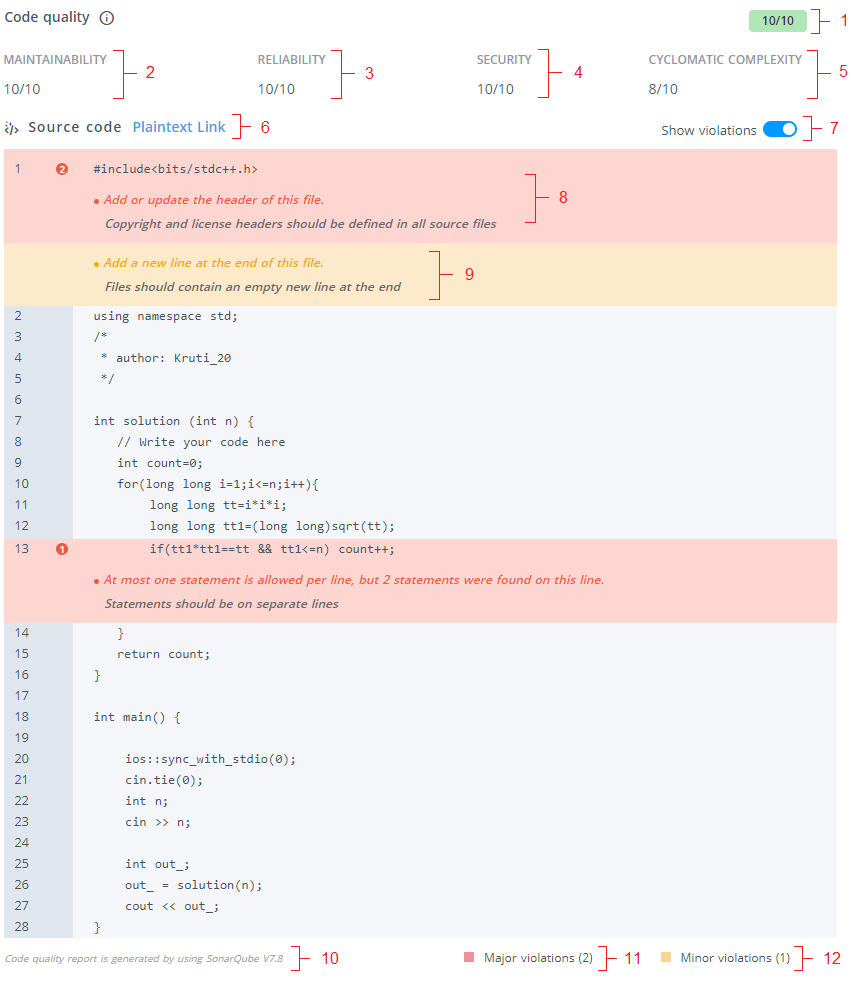
Task: Click the violation count badge on line 1
Action: click(x=62, y=169)
